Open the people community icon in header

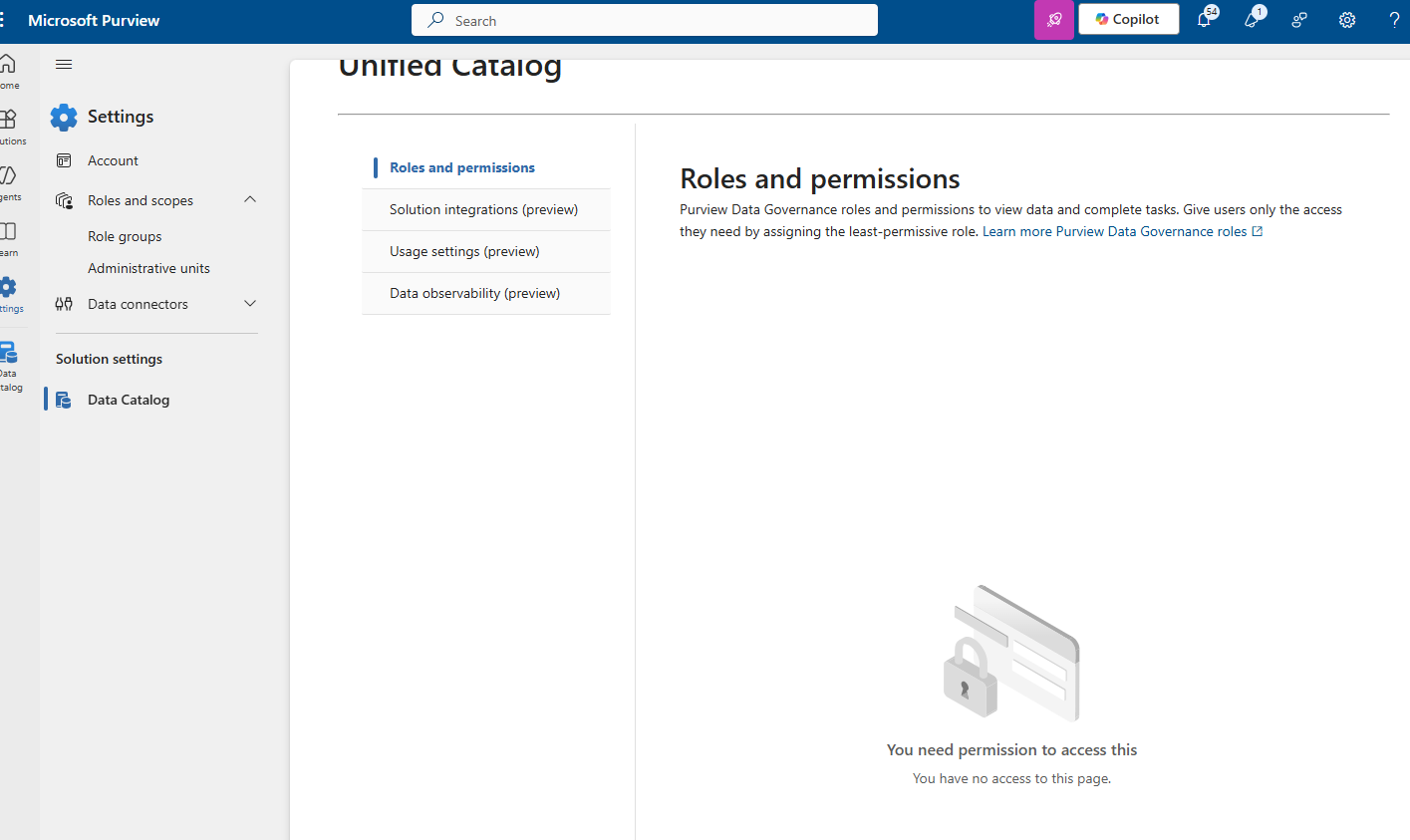1299,20
